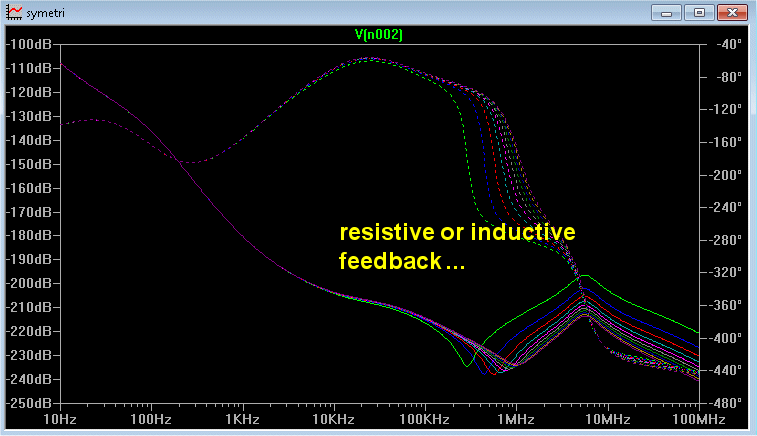Click the -280° phase axis label
Viewport: 757px width, 436px height.
tap(726, 240)
